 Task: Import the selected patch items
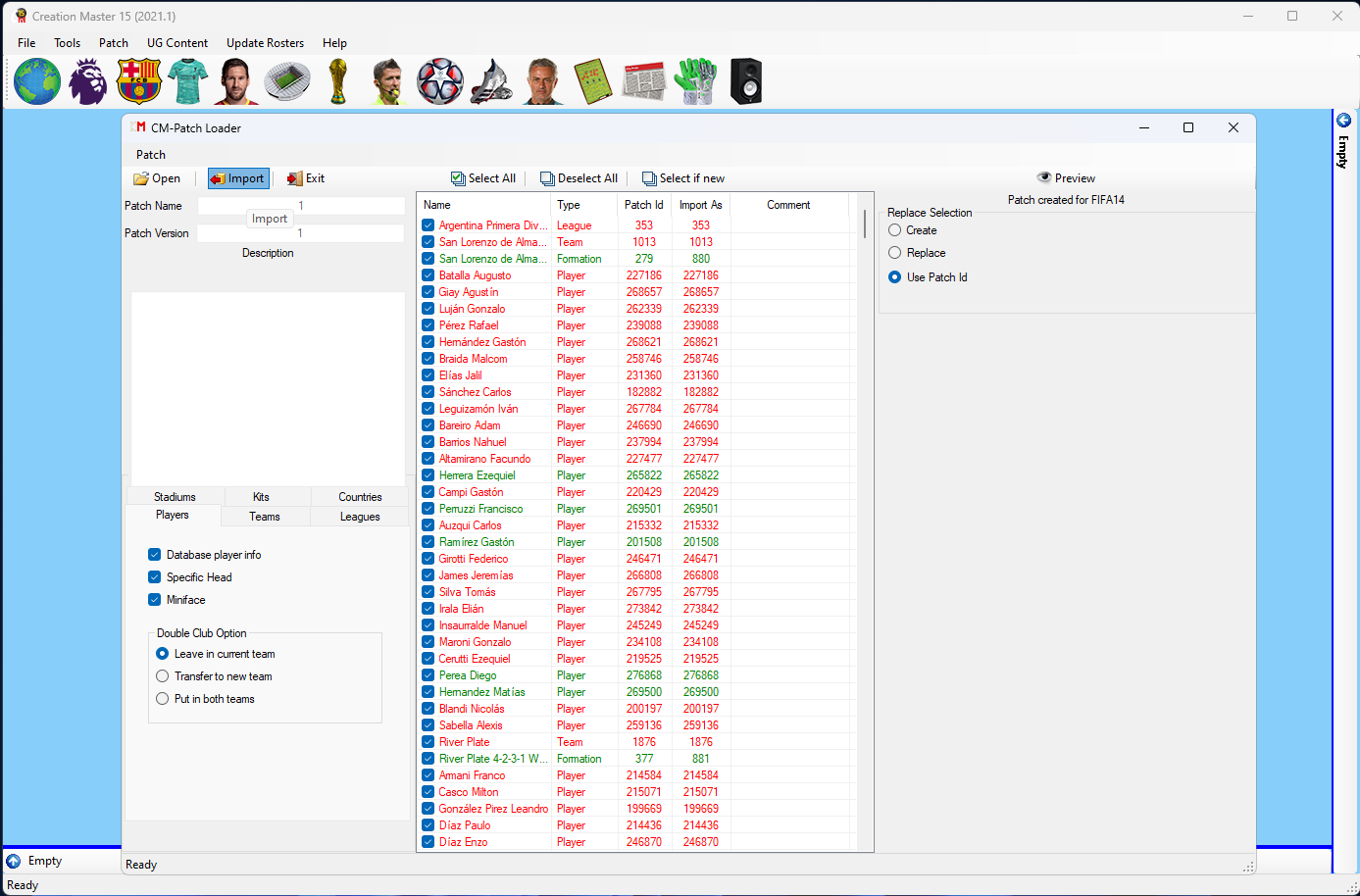click(x=238, y=178)
